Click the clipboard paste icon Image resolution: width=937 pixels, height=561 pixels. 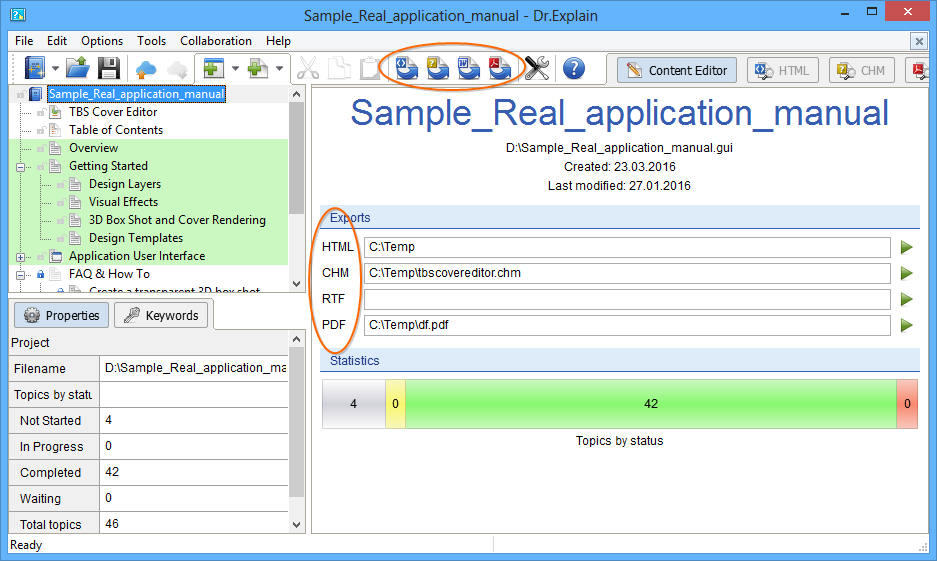(x=369, y=68)
